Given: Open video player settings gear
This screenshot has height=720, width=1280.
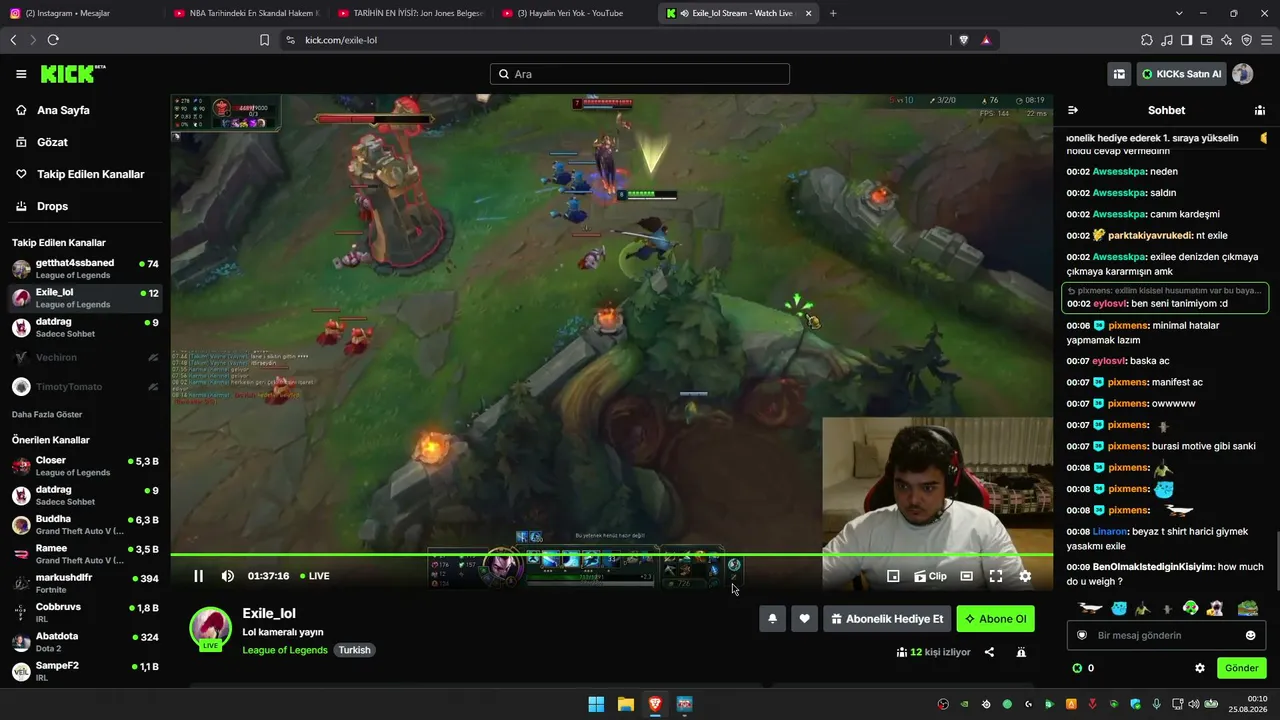Looking at the screenshot, I should (x=1025, y=576).
